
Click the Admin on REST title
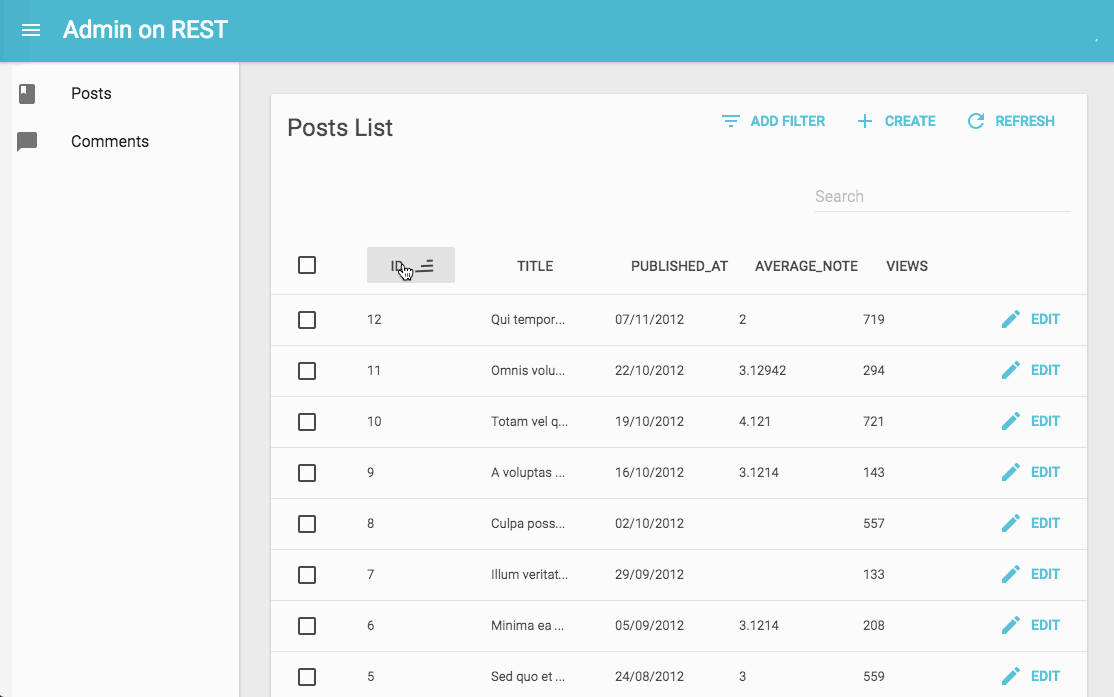coord(145,30)
